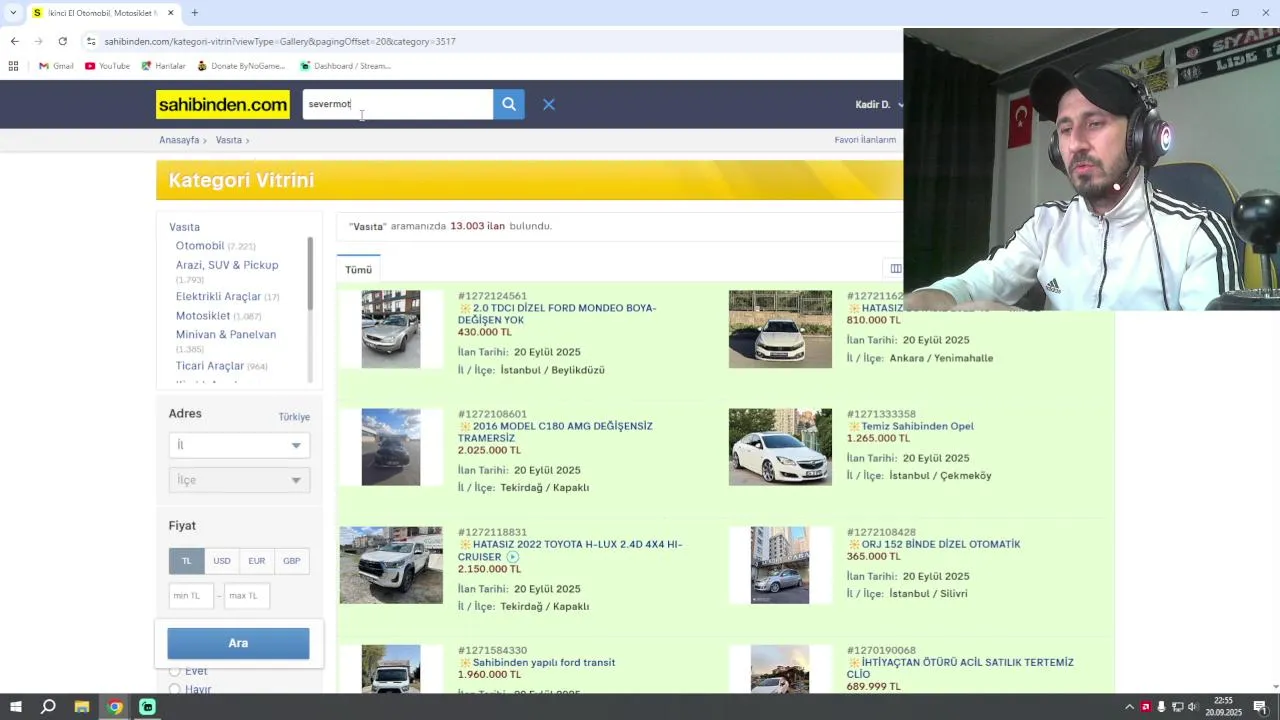This screenshot has height=720, width=1280.
Task: Open the Elektrikli Araçlar category
Action: point(218,297)
